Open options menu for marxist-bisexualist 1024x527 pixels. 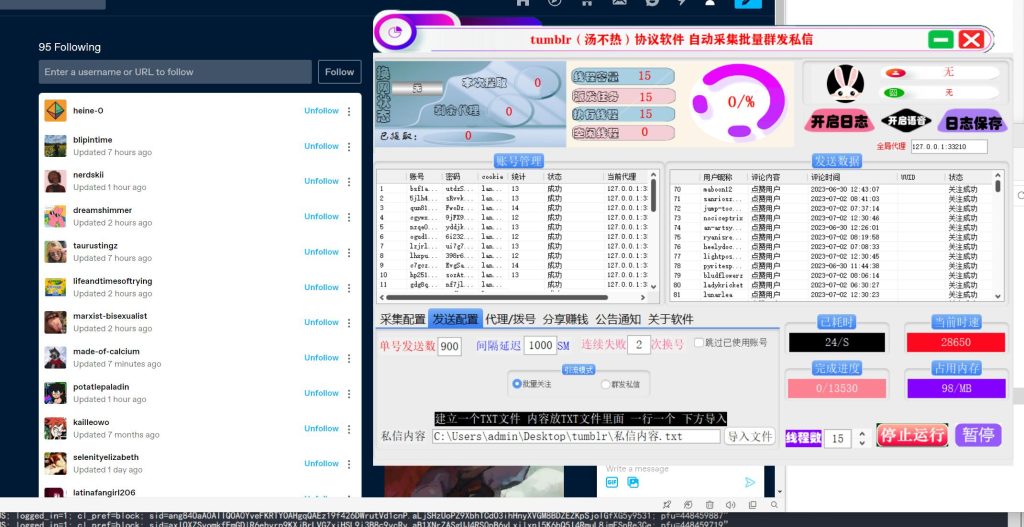[349, 323]
